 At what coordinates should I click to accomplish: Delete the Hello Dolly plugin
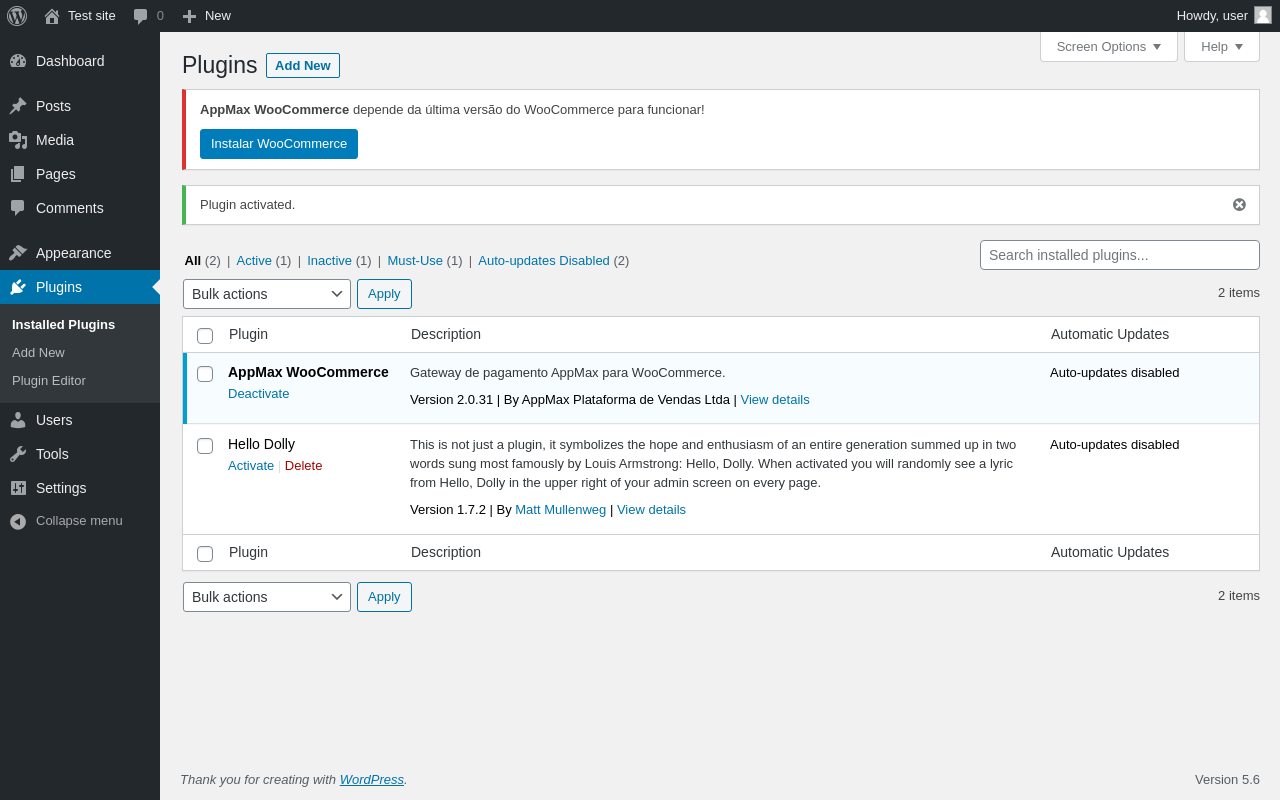[x=304, y=466]
